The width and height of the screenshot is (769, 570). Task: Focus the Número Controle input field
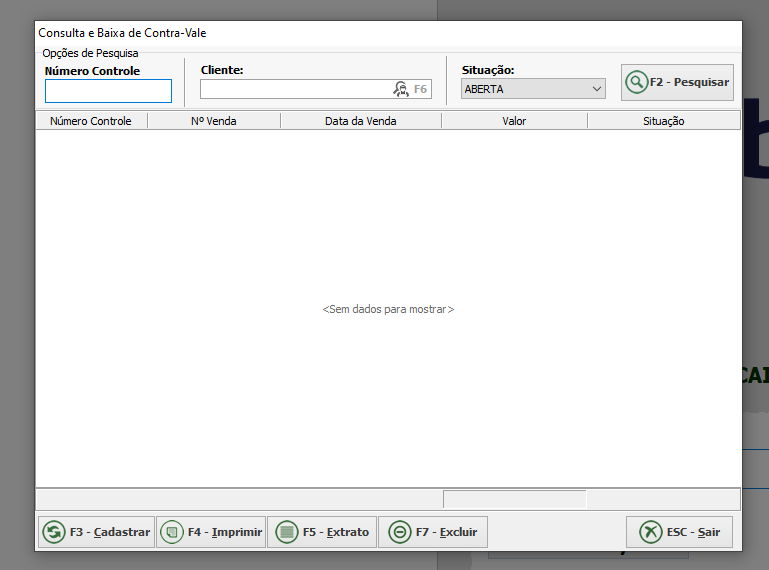click(108, 91)
